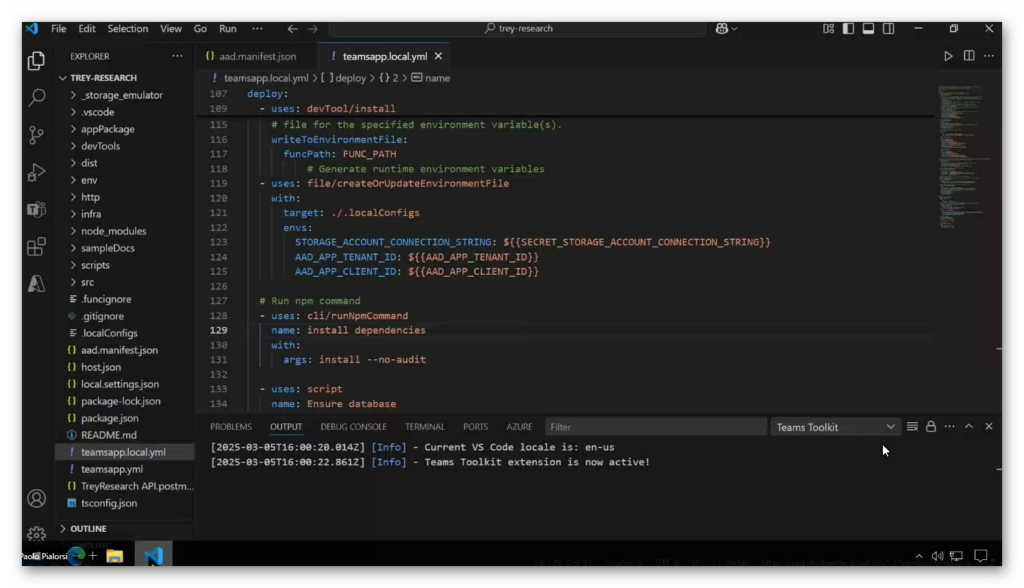This screenshot has width=1024, height=588.
Task: Open the Accounts menu
Action: (37, 498)
